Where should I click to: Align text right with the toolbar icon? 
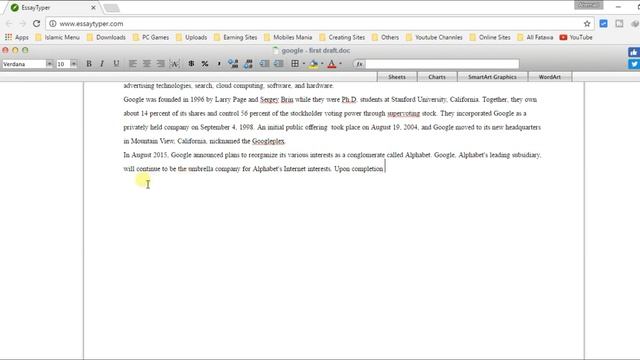coord(160,64)
